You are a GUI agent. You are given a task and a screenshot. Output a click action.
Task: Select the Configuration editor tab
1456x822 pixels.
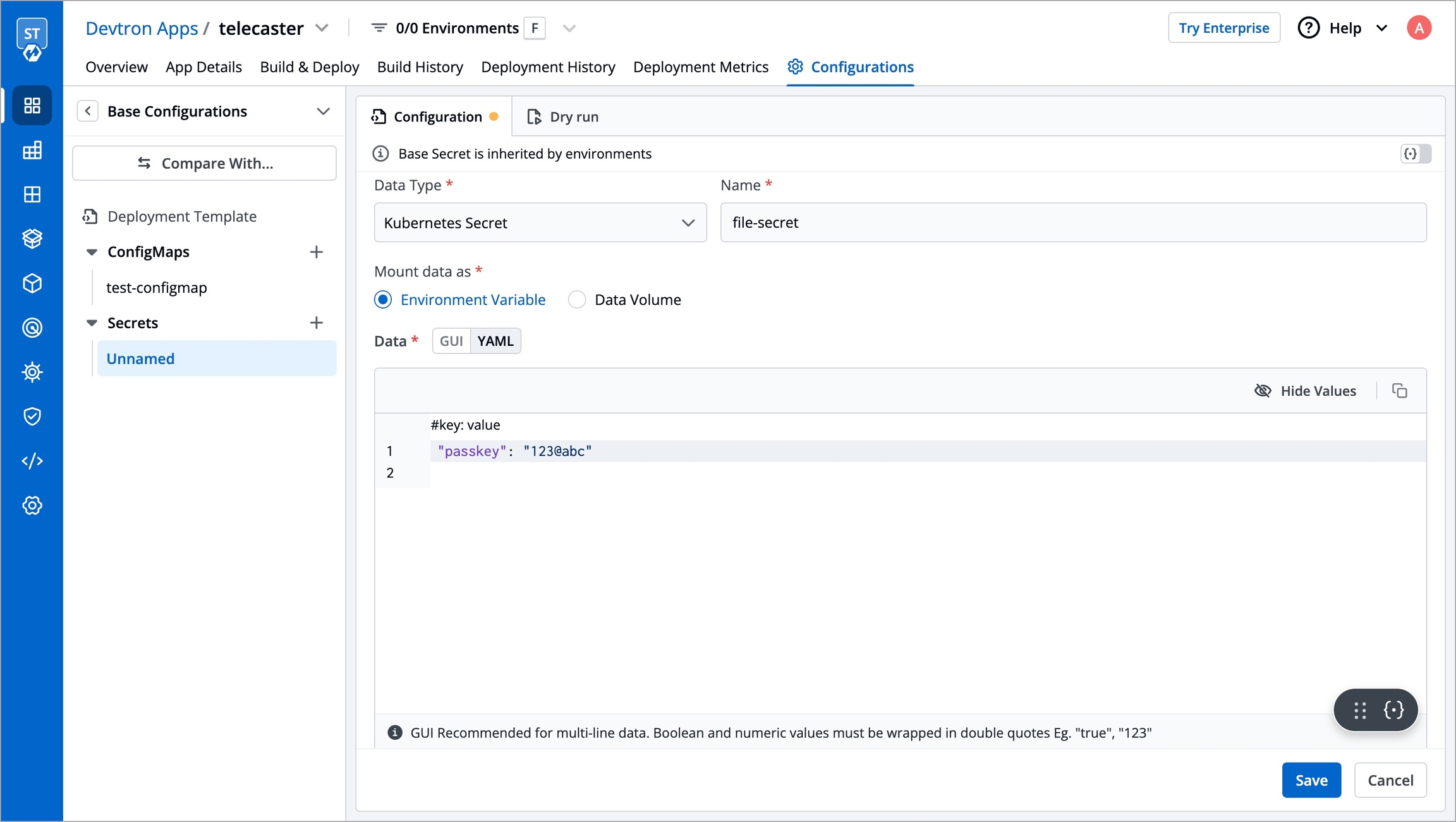click(x=435, y=117)
